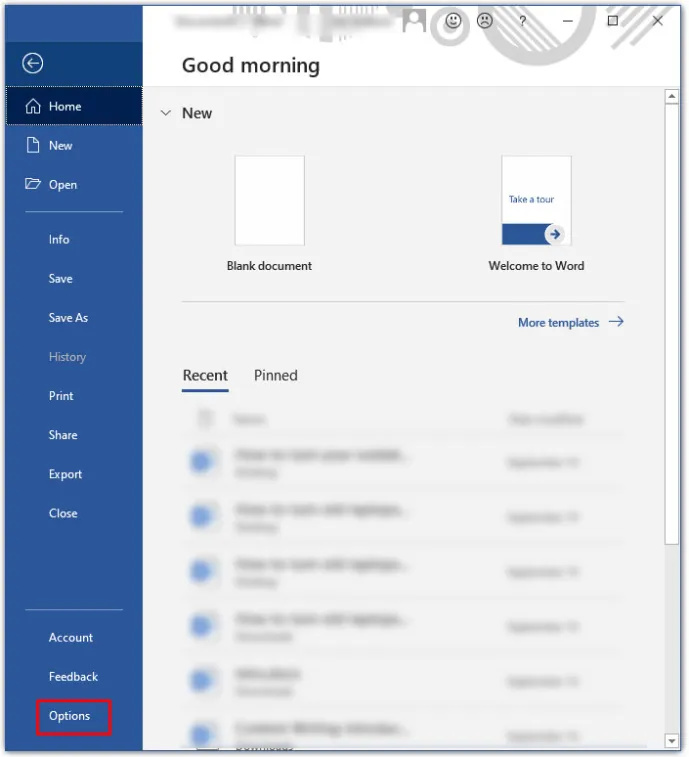Open the Export page
This screenshot has width=689, height=757.
(x=74, y=474)
